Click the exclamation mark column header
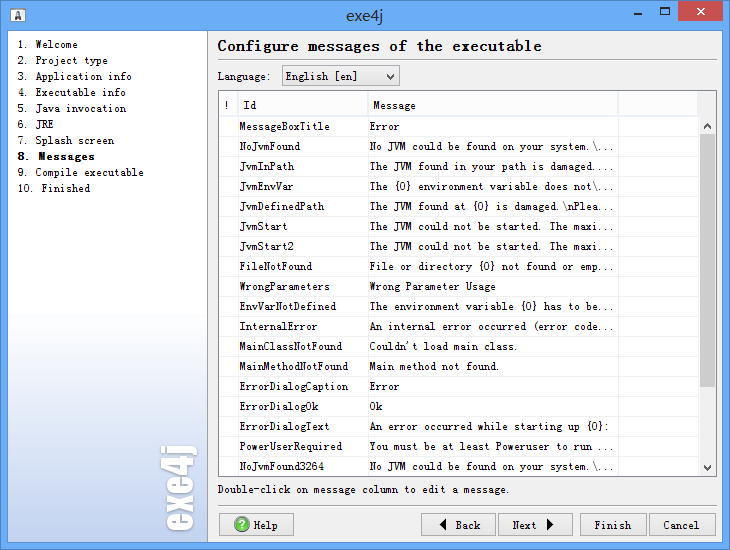 (228, 105)
